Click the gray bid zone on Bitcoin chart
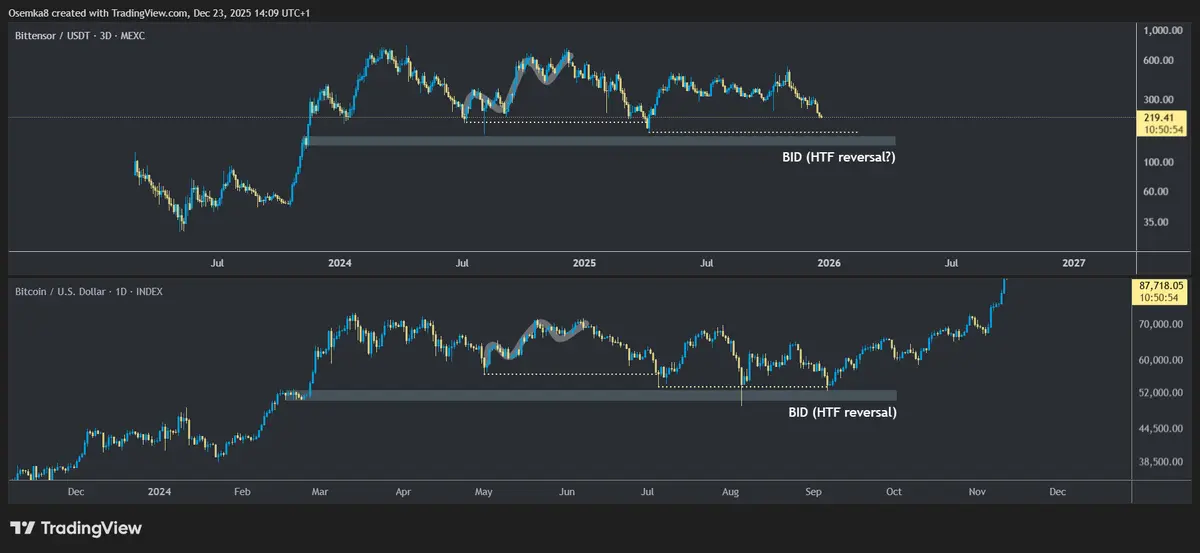 (600, 395)
